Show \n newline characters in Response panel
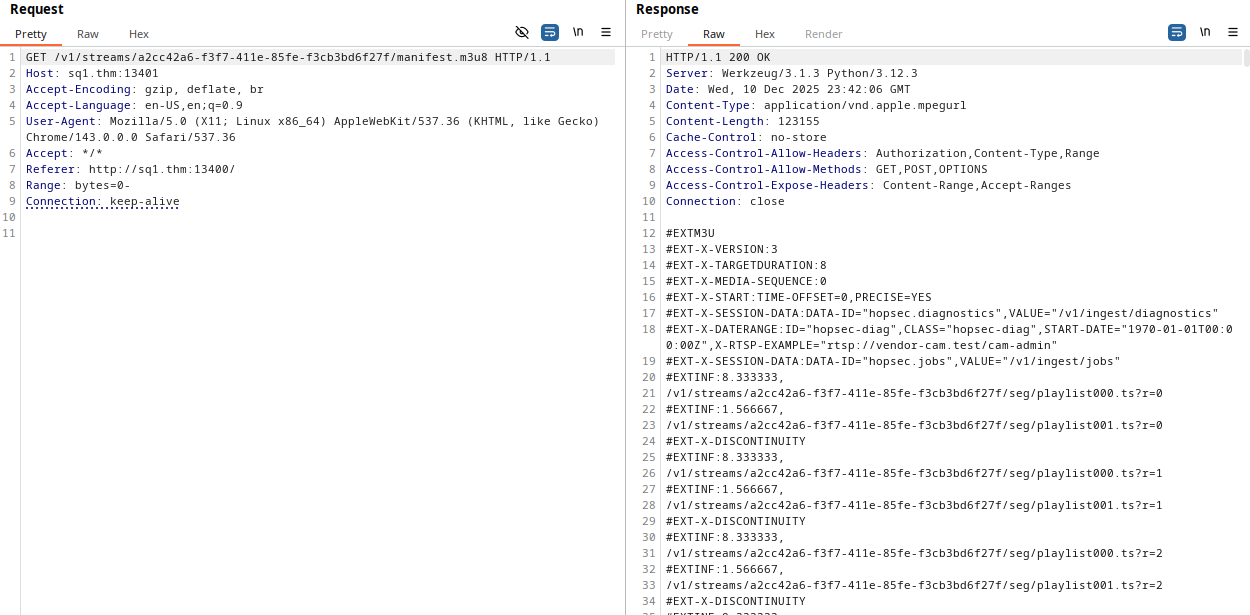 pos(1205,32)
